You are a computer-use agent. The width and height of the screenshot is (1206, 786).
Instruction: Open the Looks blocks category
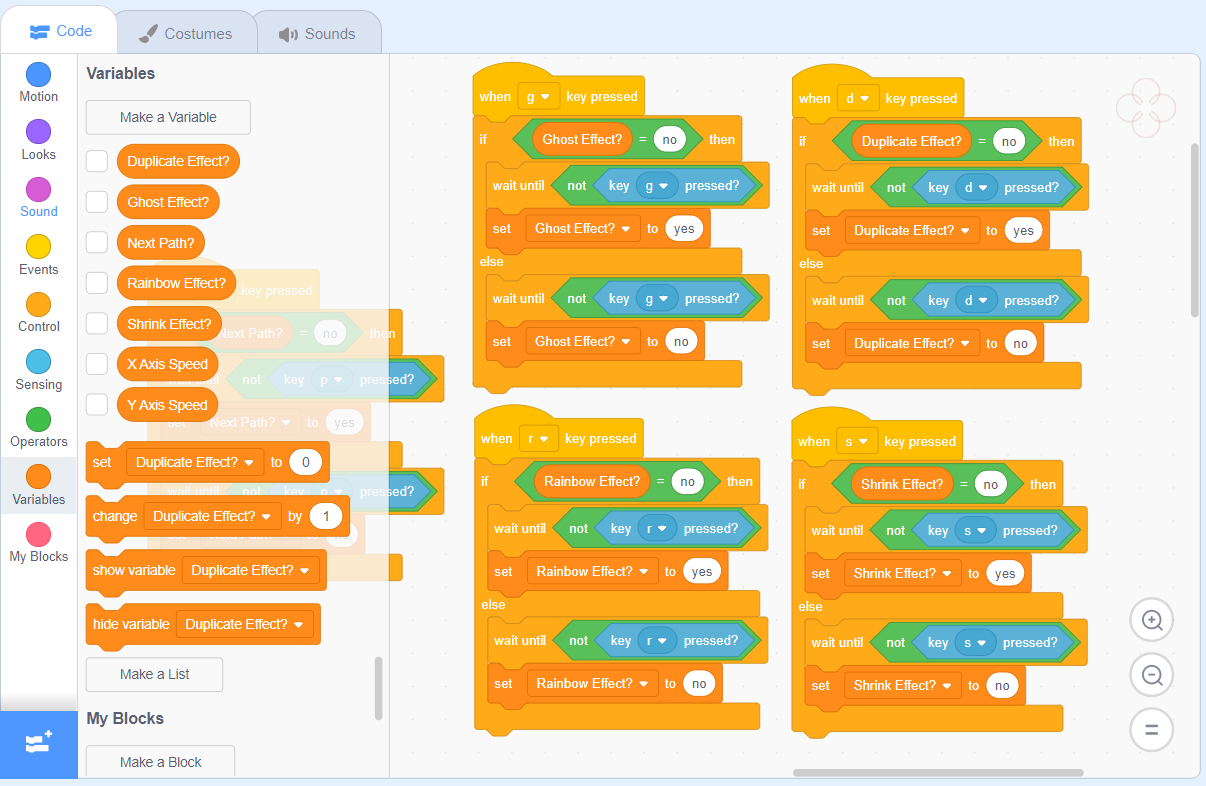point(38,138)
